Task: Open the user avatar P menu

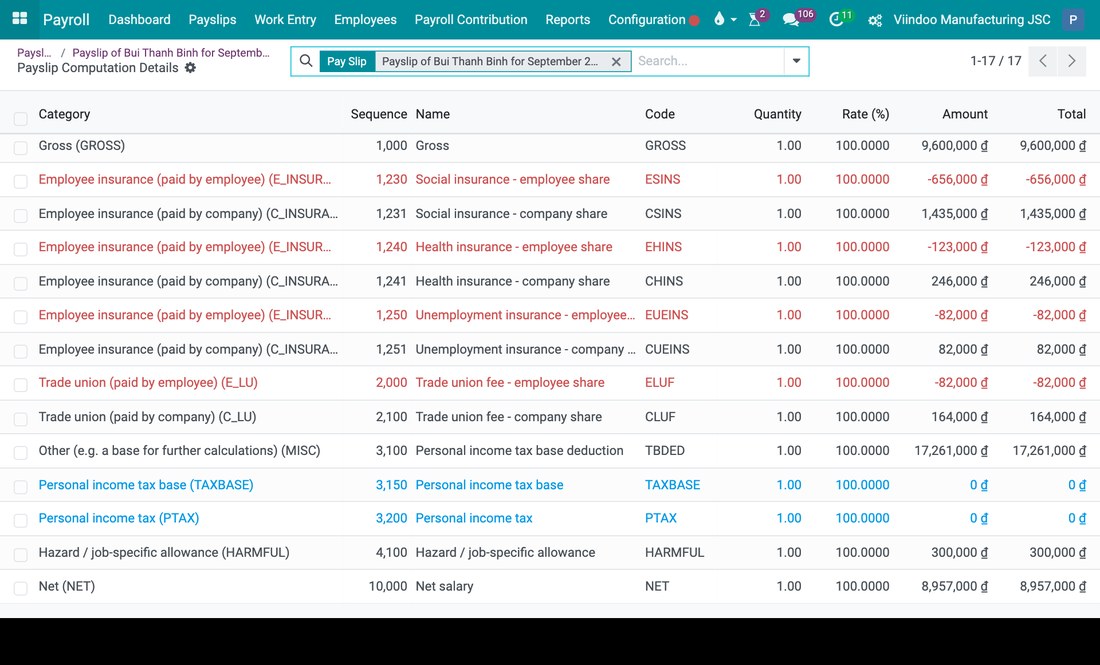Action: tap(1073, 20)
